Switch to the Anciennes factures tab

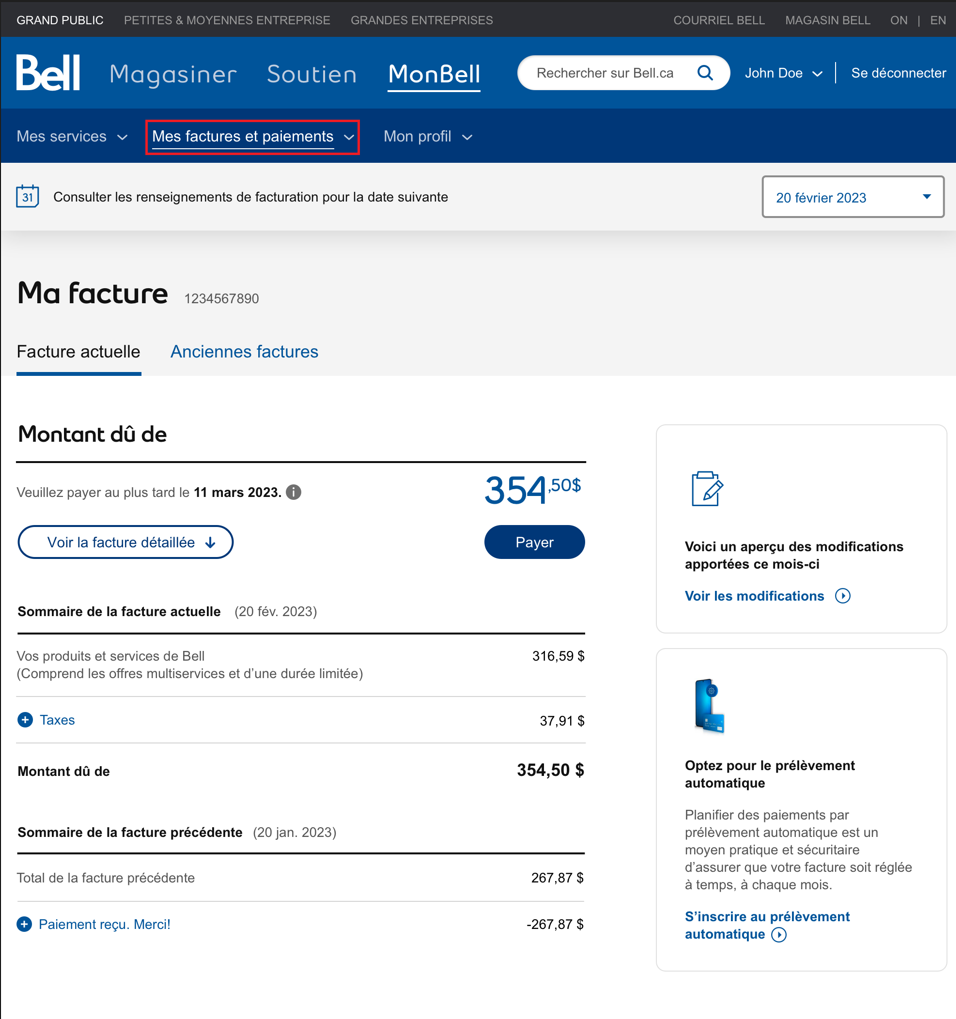pos(244,352)
